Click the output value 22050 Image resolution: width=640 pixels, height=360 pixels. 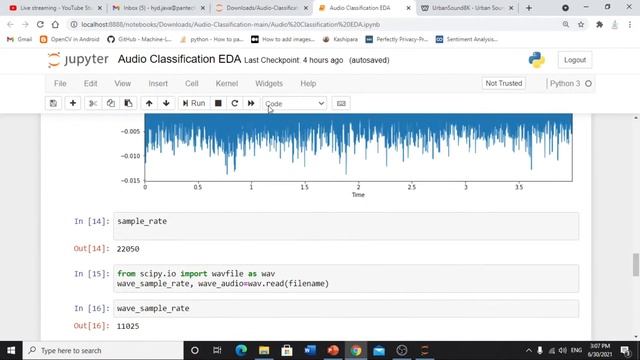tap(128, 249)
